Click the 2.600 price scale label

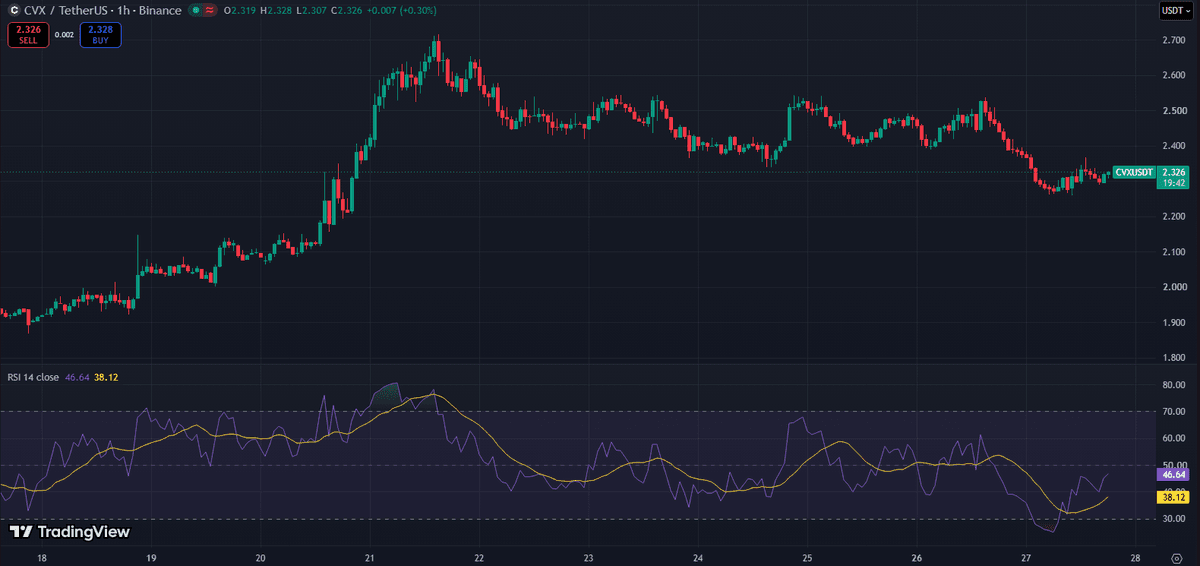1174,76
